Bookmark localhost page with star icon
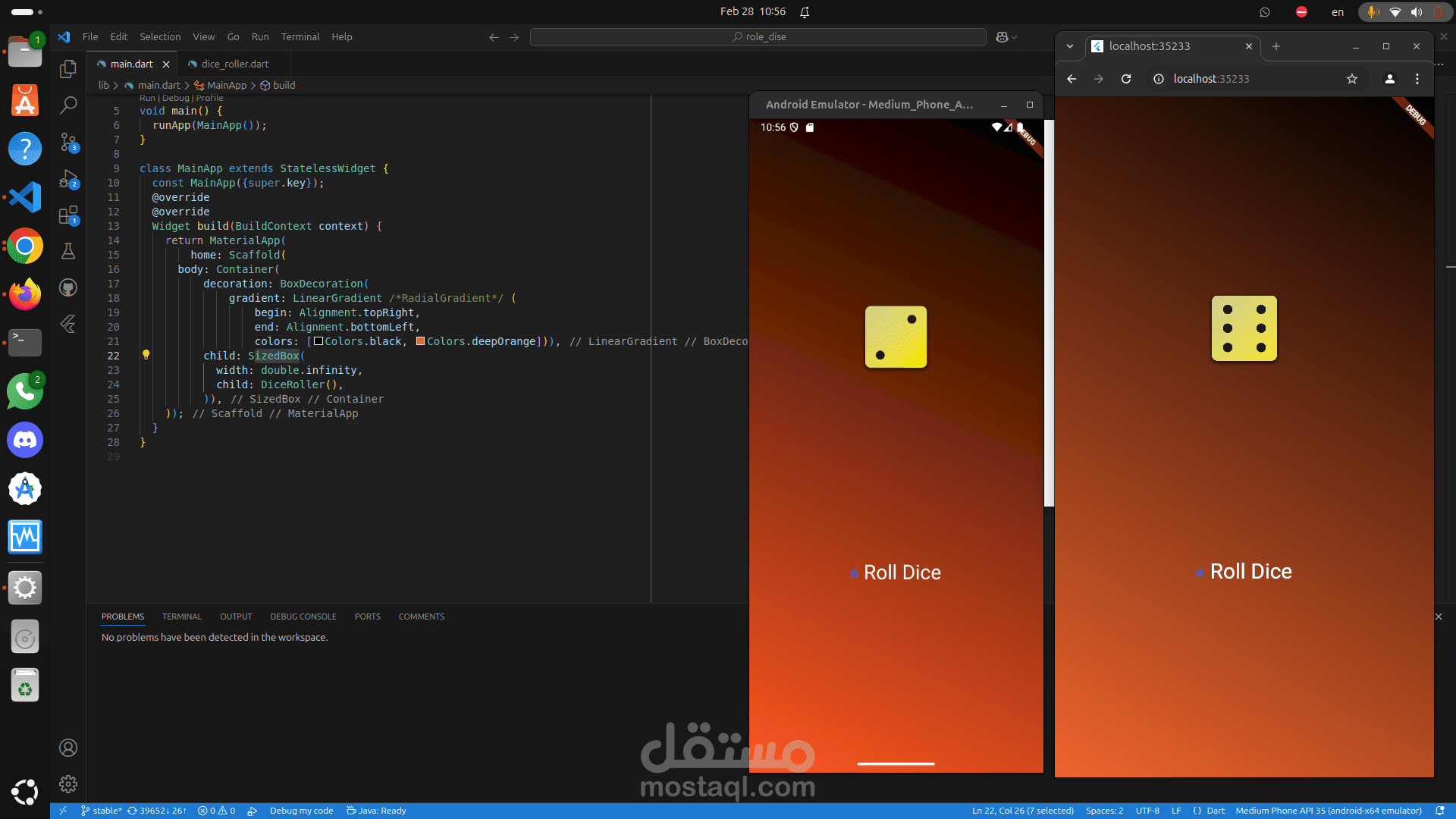1456x819 pixels. point(1351,79)
